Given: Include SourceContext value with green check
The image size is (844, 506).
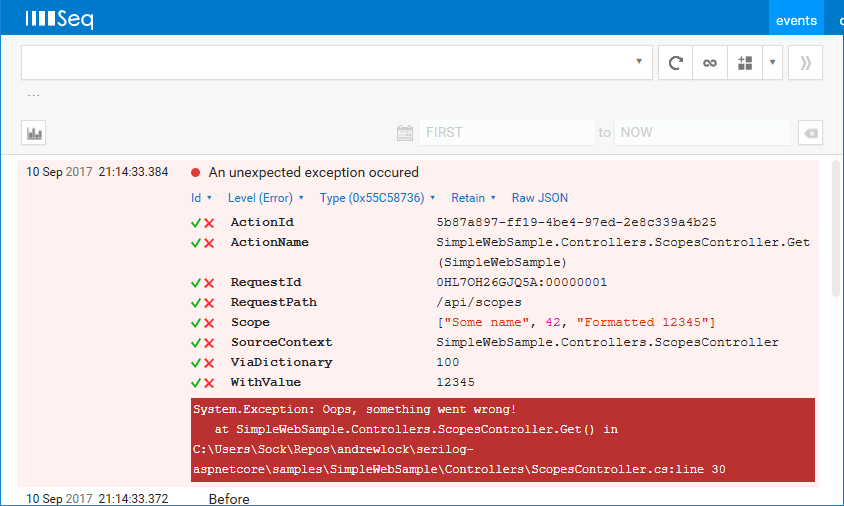Looking at the screenshot, I should (196, 342).
